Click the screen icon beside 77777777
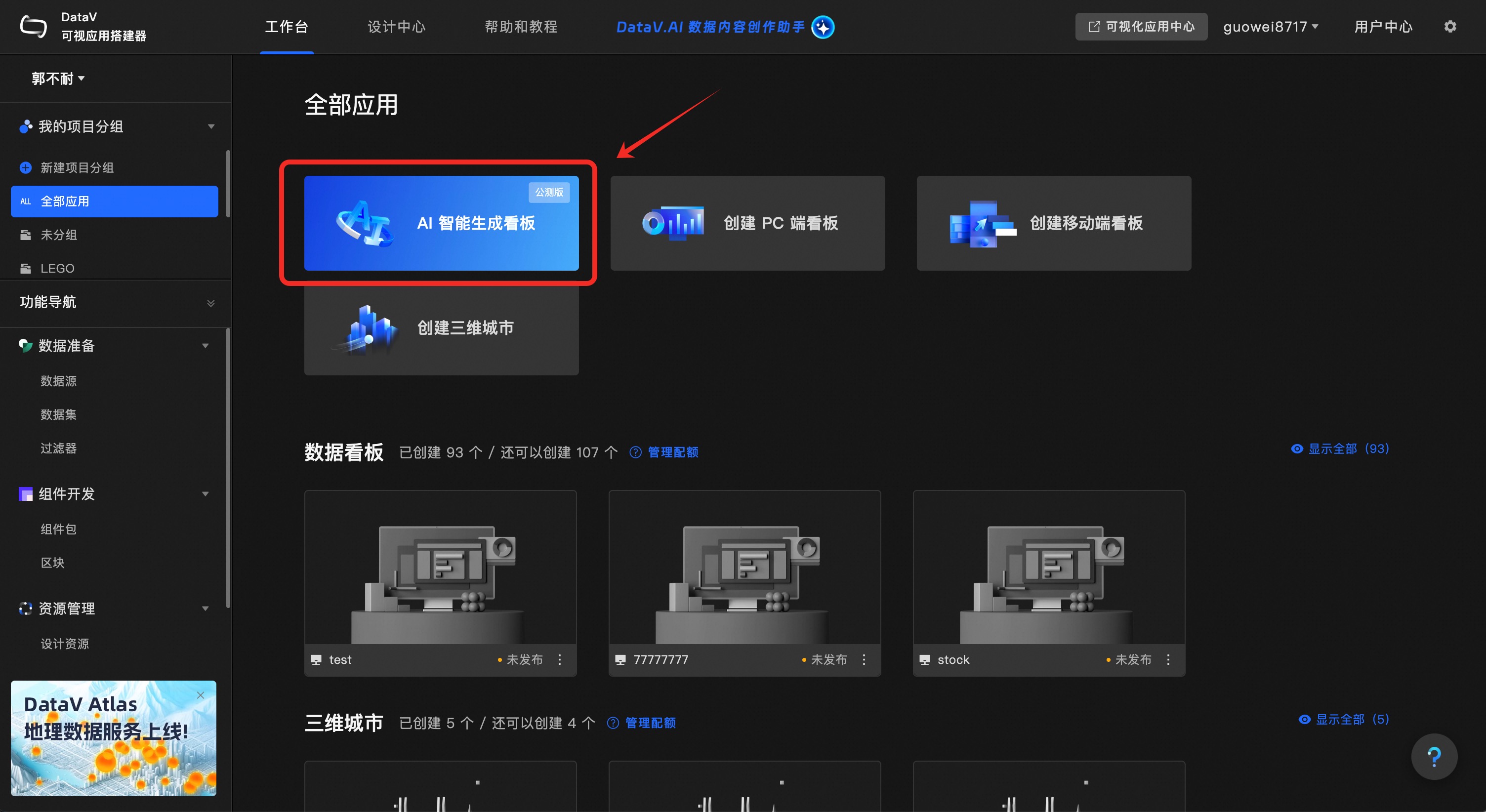Viewport: 1486px width, 812px height. pyautogui.click(x=620, y=660)
